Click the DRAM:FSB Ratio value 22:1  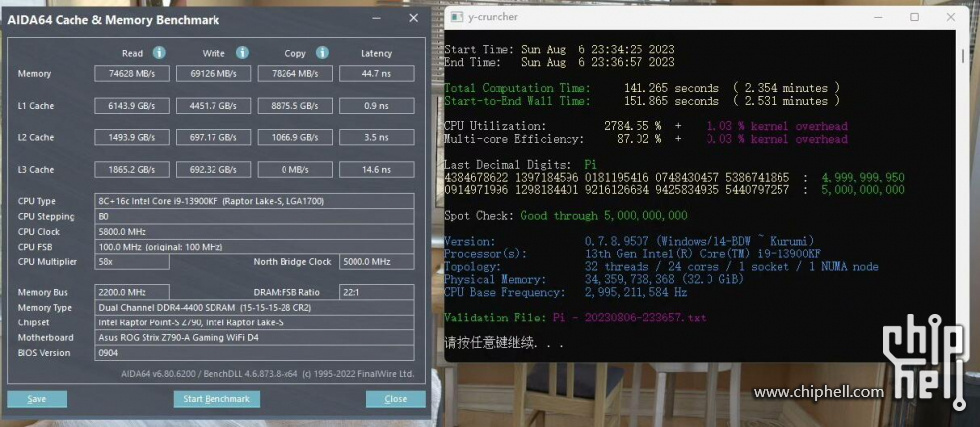(x=376, y=292)
